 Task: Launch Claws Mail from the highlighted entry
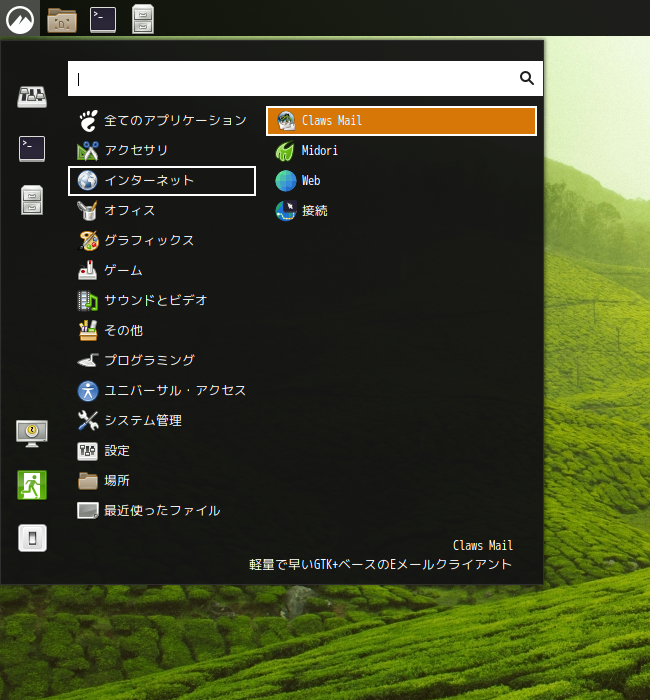pyautogui.click(x=401, y=121)
